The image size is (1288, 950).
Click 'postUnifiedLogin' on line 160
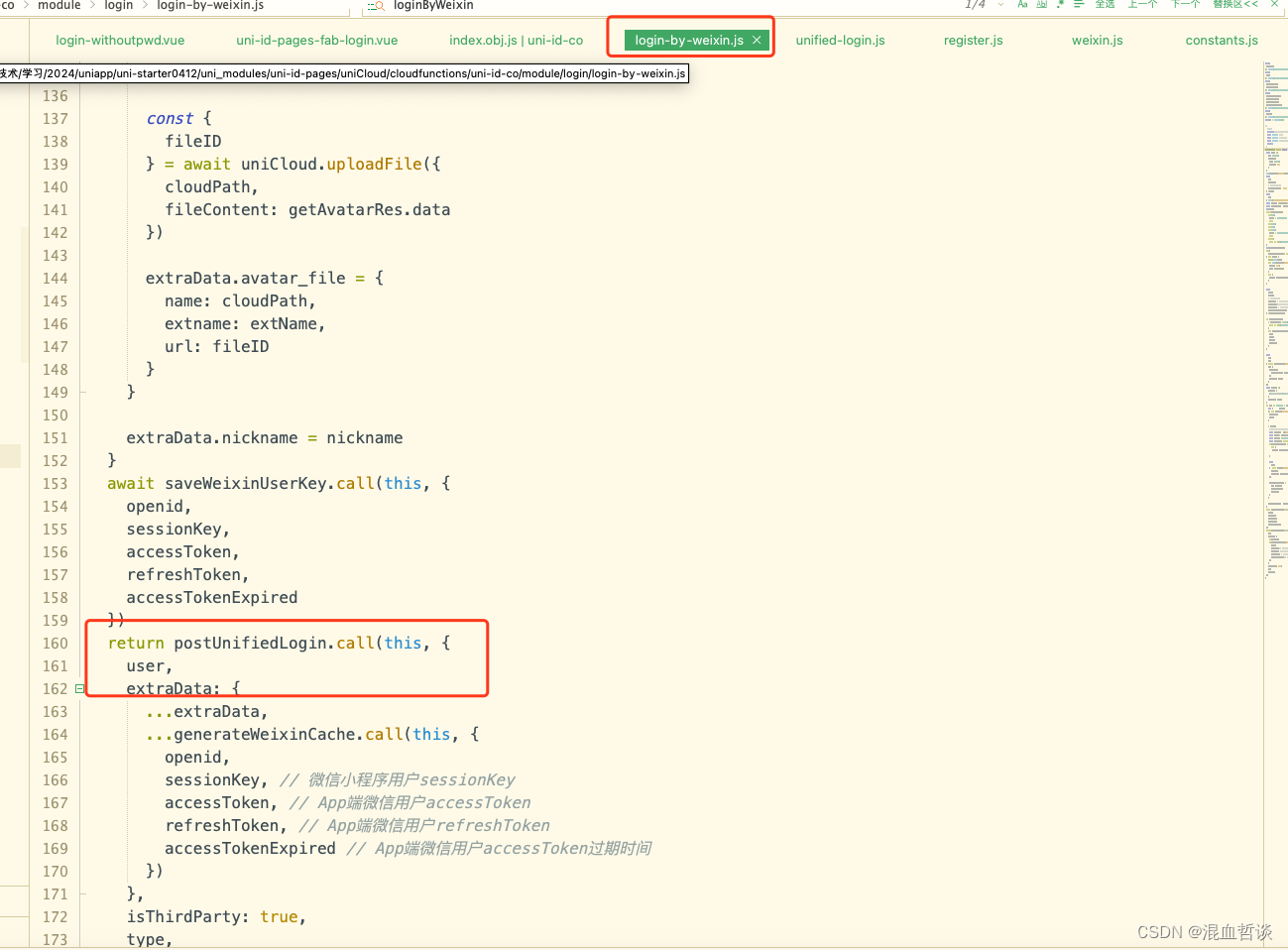tap(250, 644)
